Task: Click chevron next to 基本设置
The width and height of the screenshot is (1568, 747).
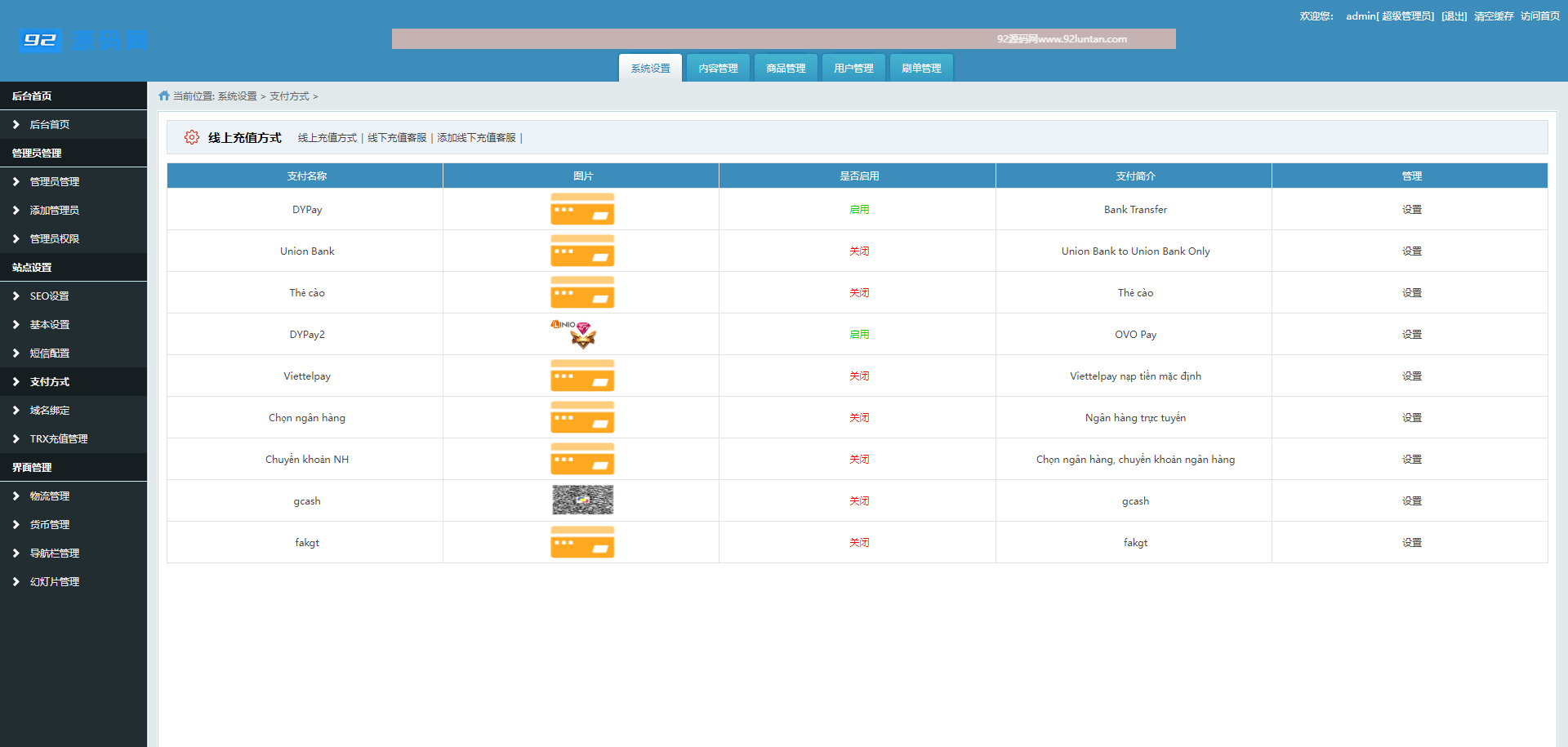Action: click(x=16, y=324)
